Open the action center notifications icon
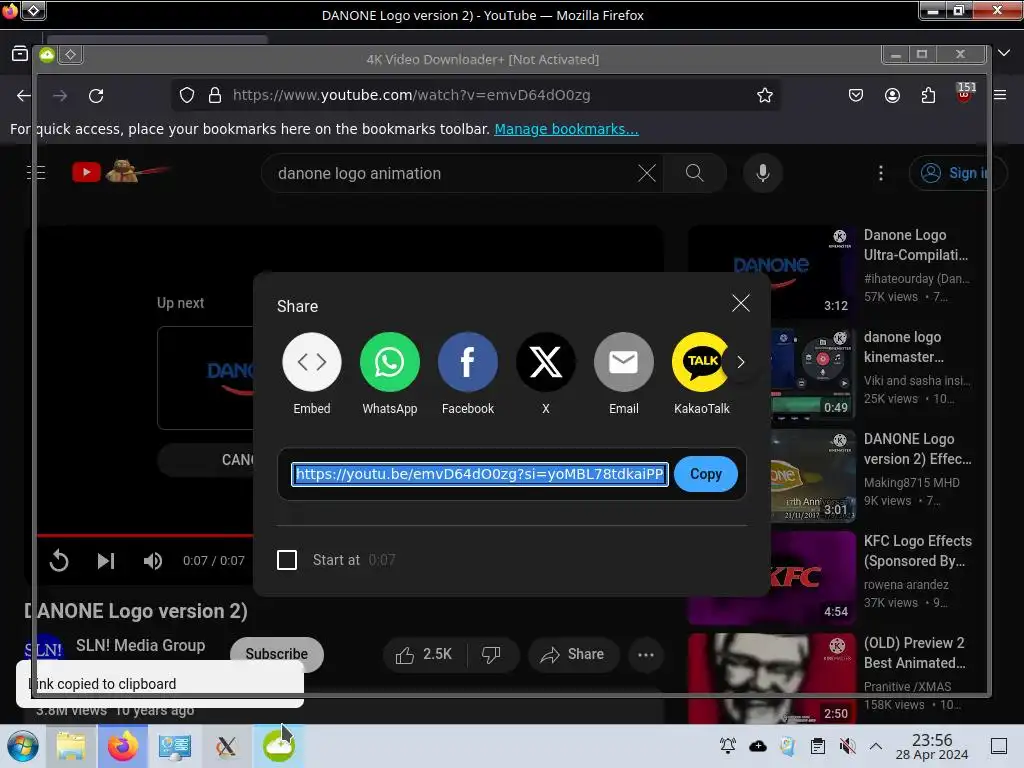Image resolution: width=1024 pixels, height=768 pixels. click(999, 746)
